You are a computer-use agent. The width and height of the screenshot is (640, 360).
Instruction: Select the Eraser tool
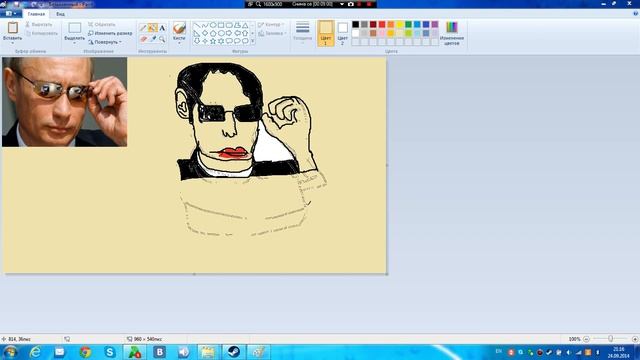tap(143, 39)
